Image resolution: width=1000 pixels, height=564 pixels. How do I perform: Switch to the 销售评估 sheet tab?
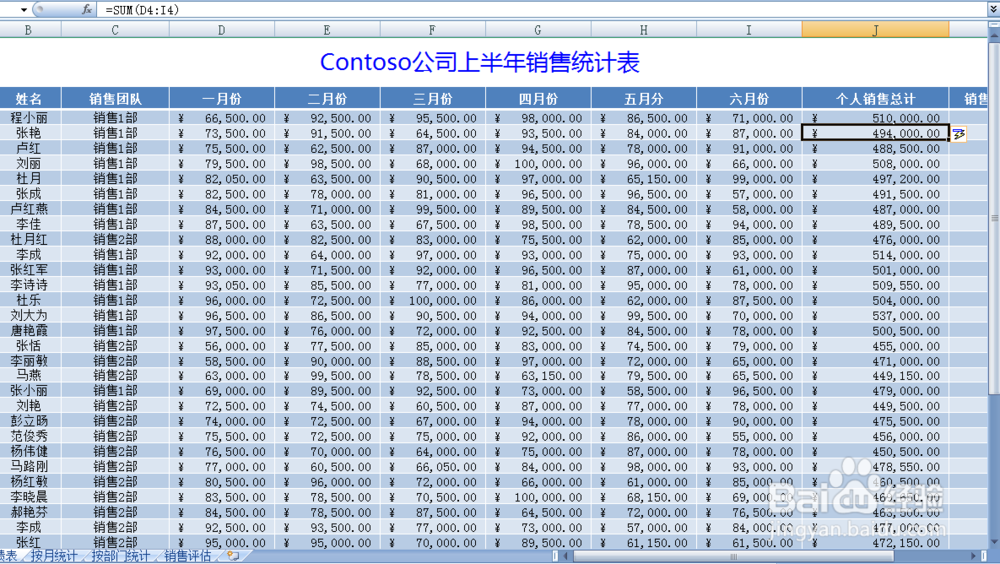(188, 556)
